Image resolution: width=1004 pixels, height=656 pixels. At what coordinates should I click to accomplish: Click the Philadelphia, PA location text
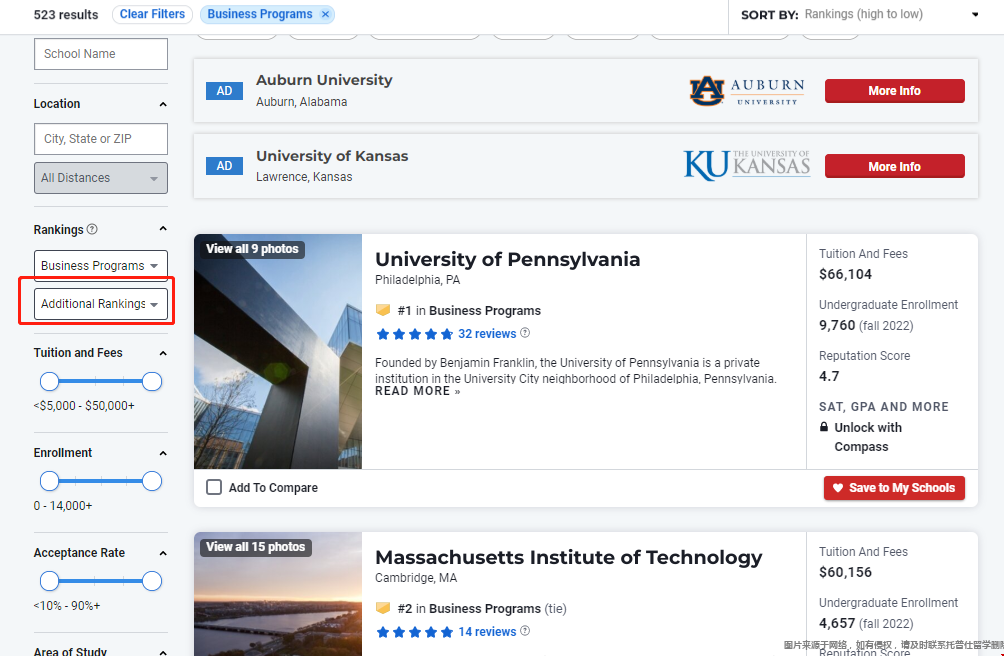pyautogui.click(x=417, y=280)
